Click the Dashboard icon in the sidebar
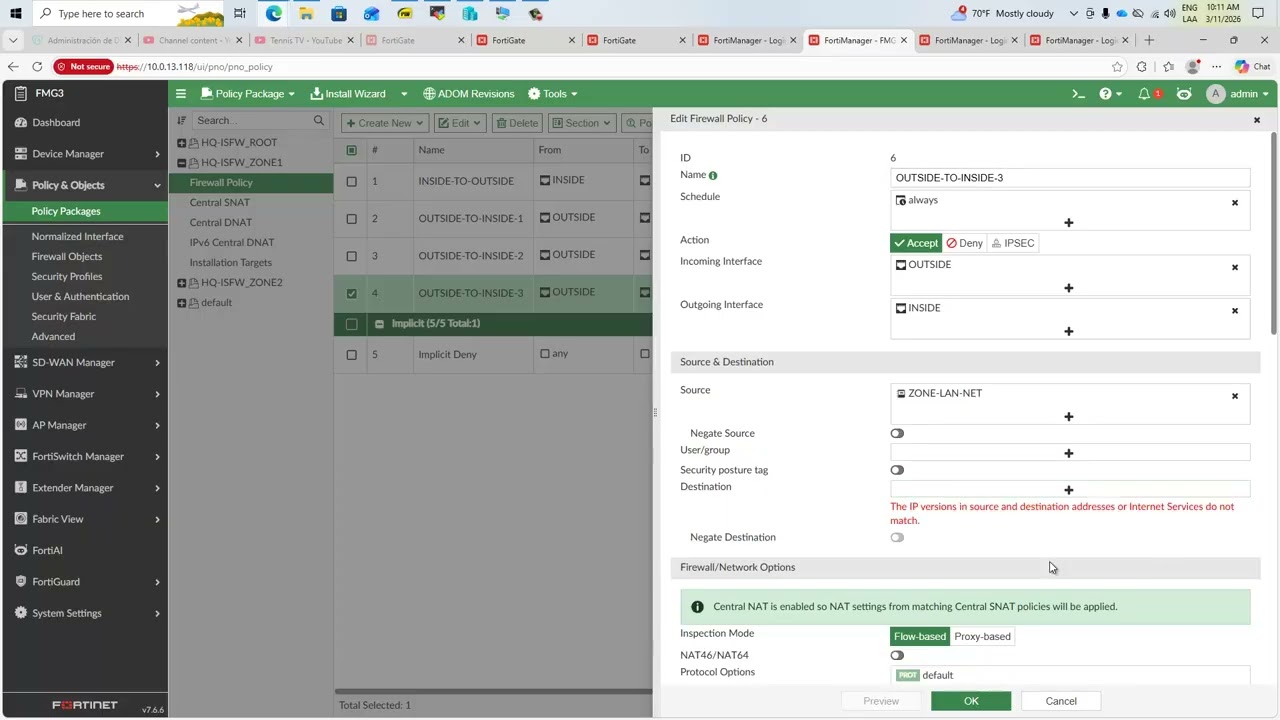Image resolution: width=1280 pixels, height=720 pixels. [21, 122]
